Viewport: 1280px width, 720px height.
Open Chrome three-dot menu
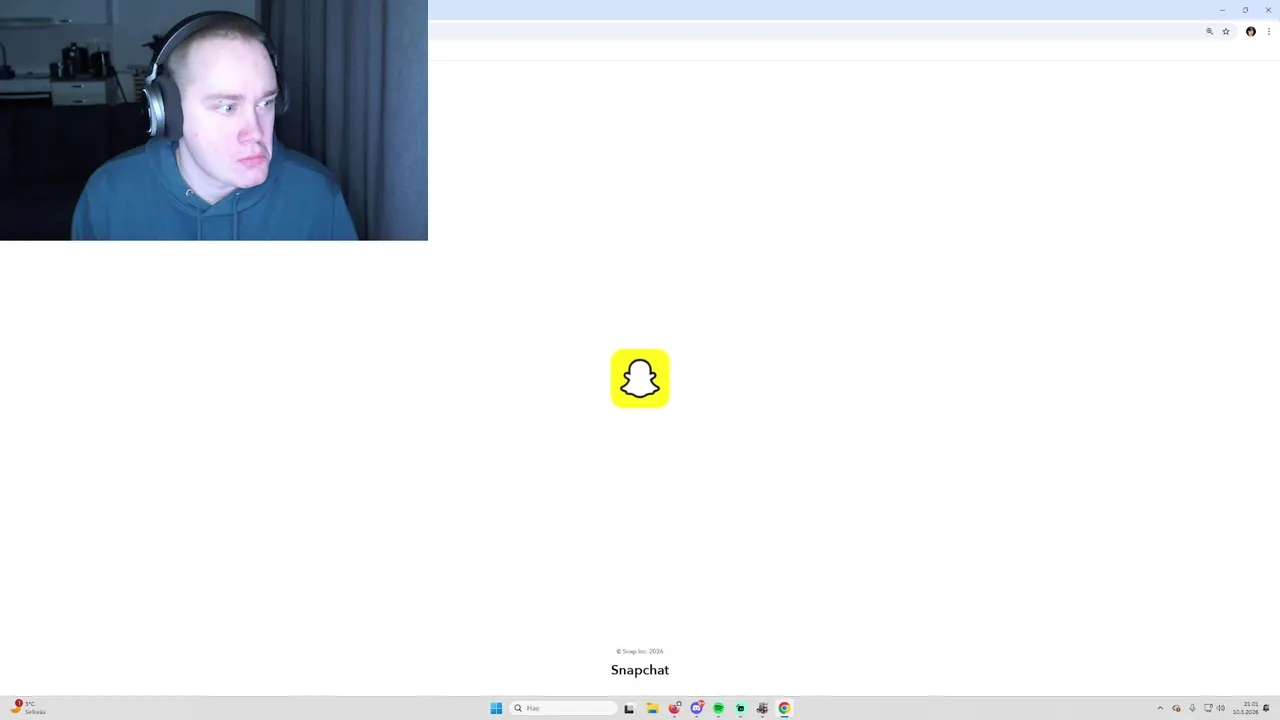coord(1269,32)
